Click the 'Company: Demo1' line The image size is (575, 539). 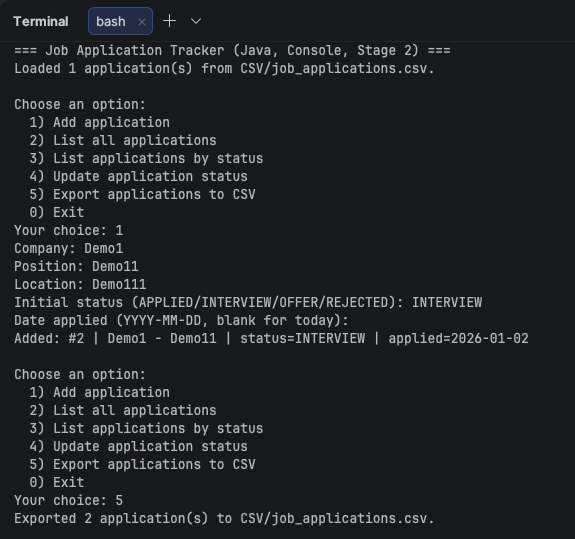[x=69, y=248]
